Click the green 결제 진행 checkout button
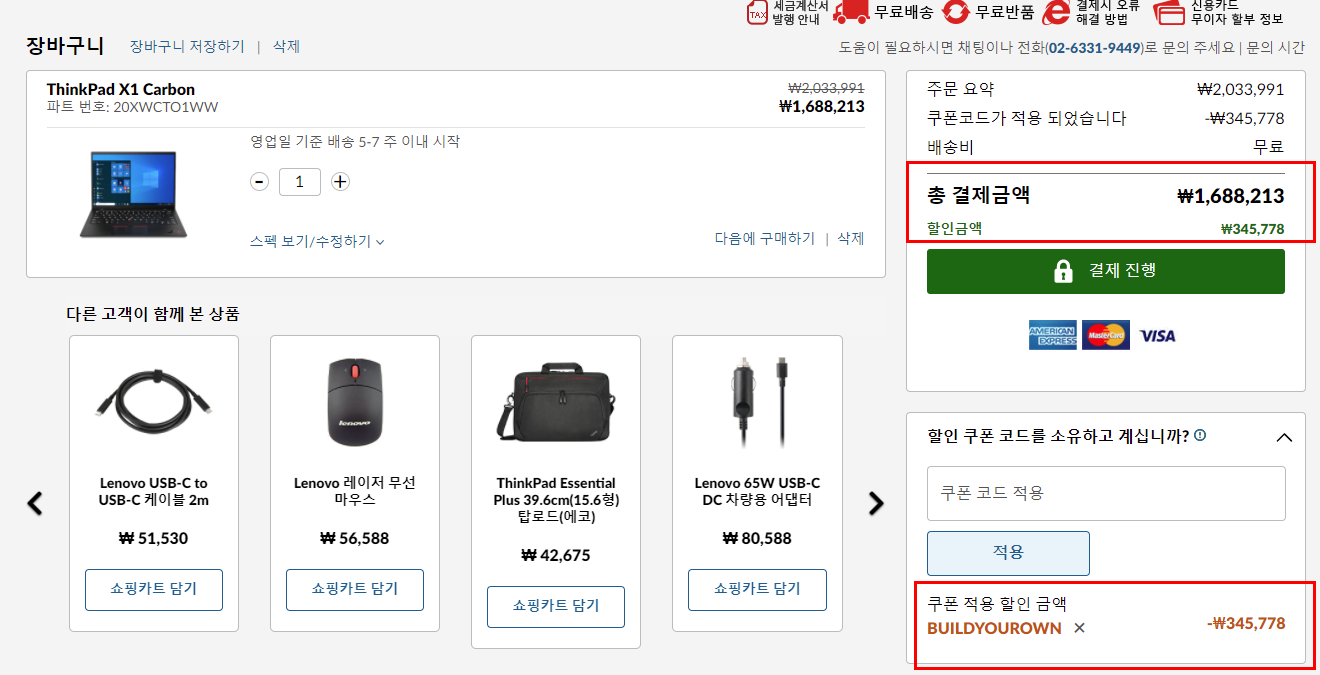Image resolution: width=1320 pixels, height=675 pixels. click(1106, 271)
